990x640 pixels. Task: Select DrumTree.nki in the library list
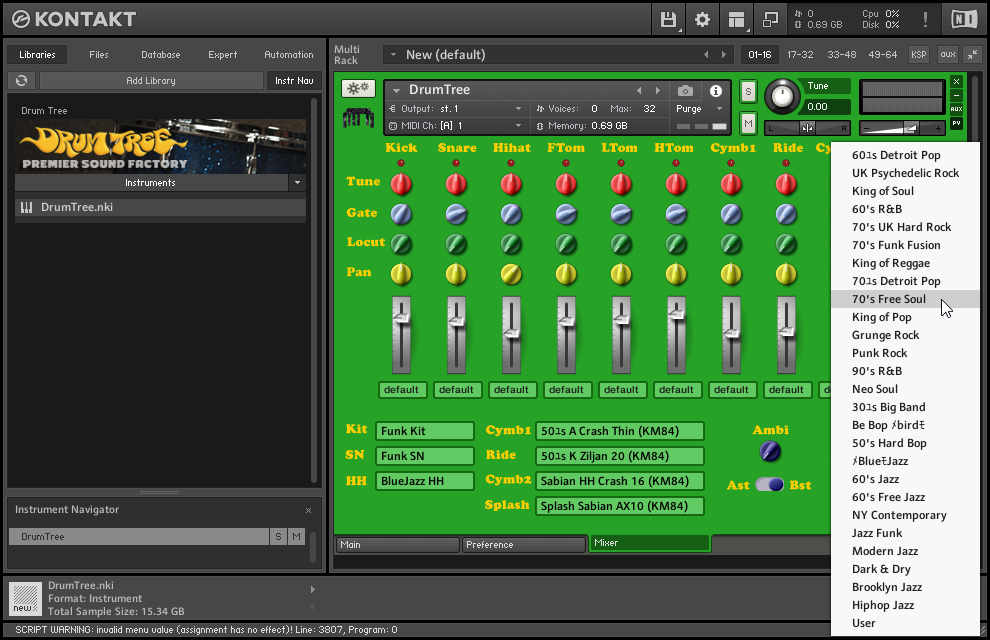tap(160, 208)
